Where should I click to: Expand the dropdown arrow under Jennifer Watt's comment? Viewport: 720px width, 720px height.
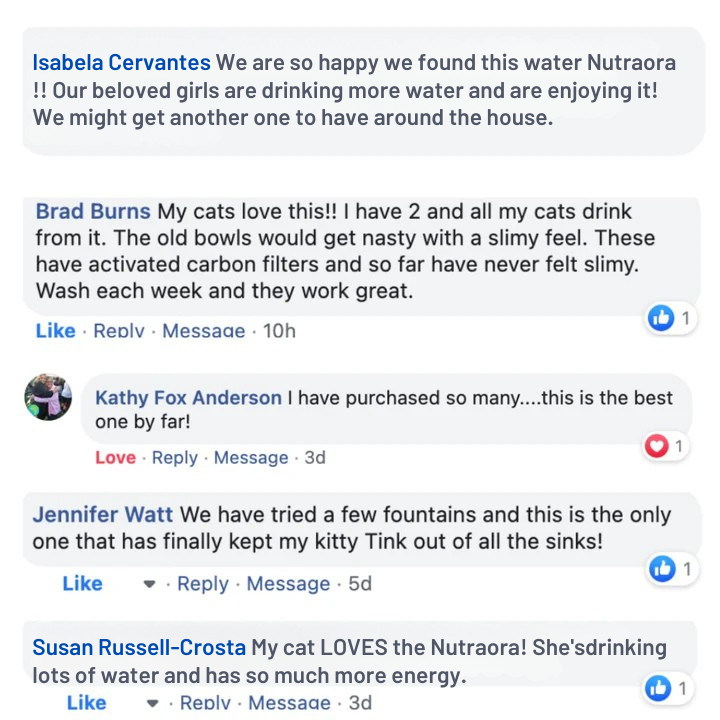(x=149, y=584)
